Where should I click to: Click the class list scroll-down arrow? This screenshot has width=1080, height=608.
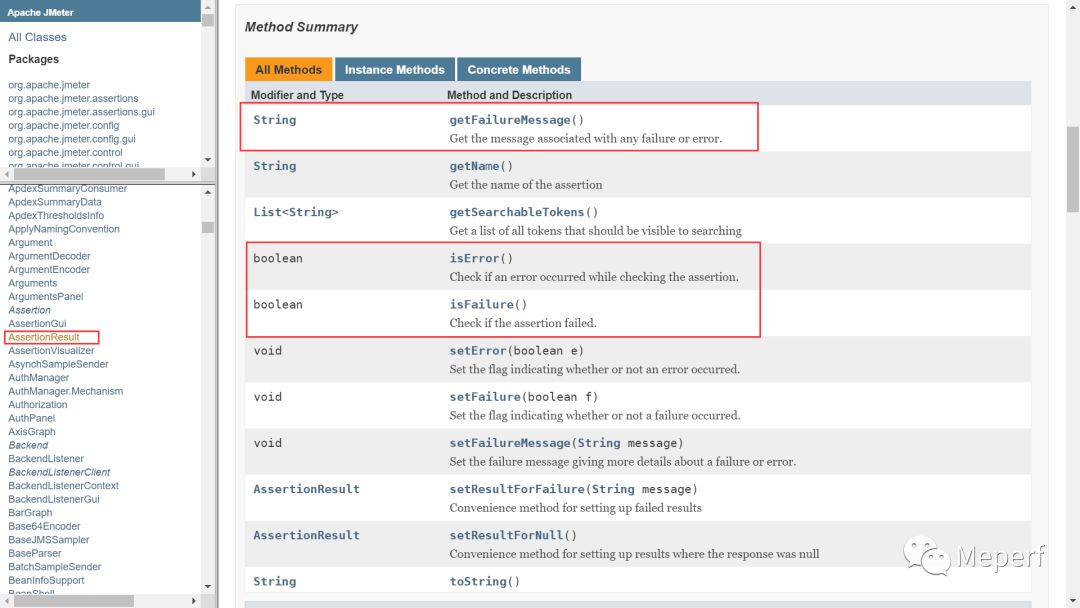coord(208,587)
